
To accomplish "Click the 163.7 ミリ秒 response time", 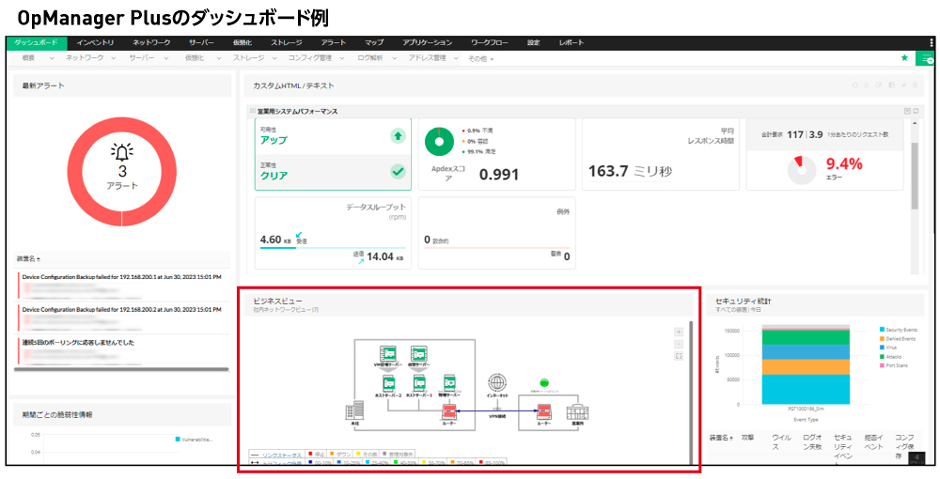I will pyautogui.click(x=630, y=171).
